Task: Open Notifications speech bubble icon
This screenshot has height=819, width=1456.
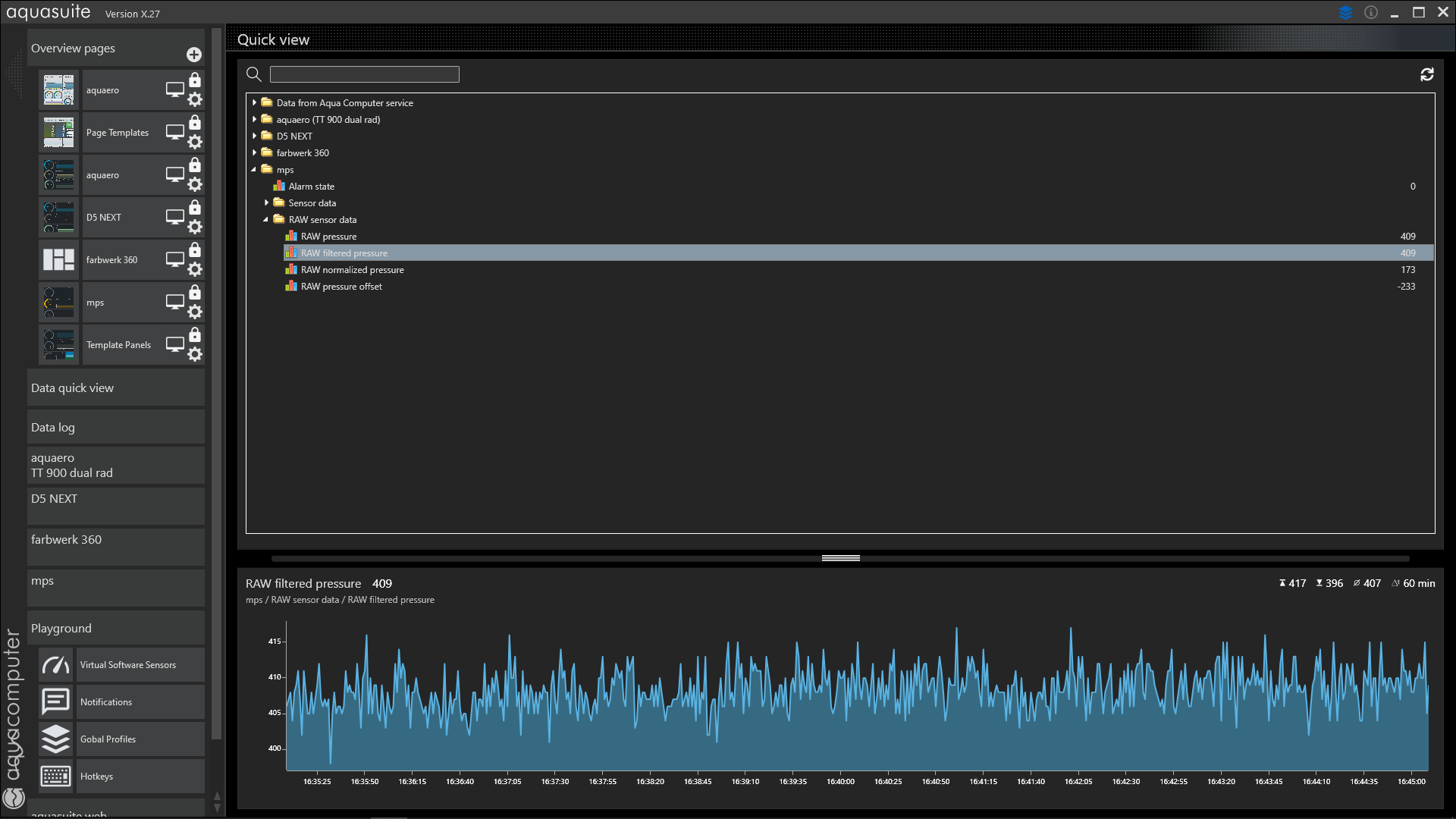Action: click(55, 702)
